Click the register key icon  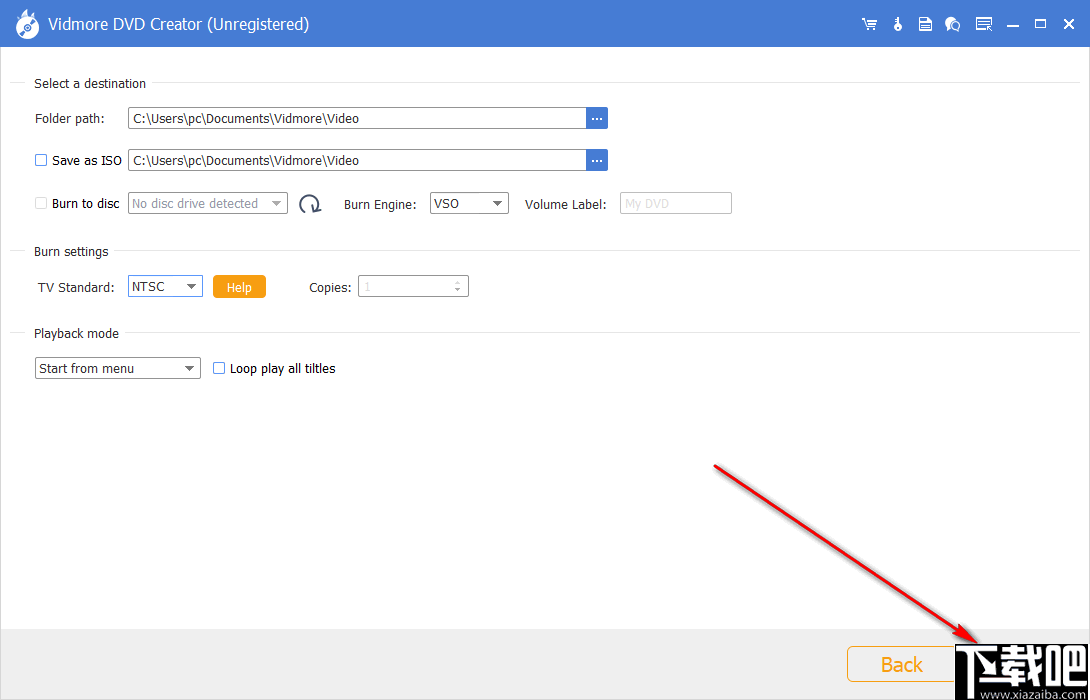pyautogui.click(x=897, y=24)
